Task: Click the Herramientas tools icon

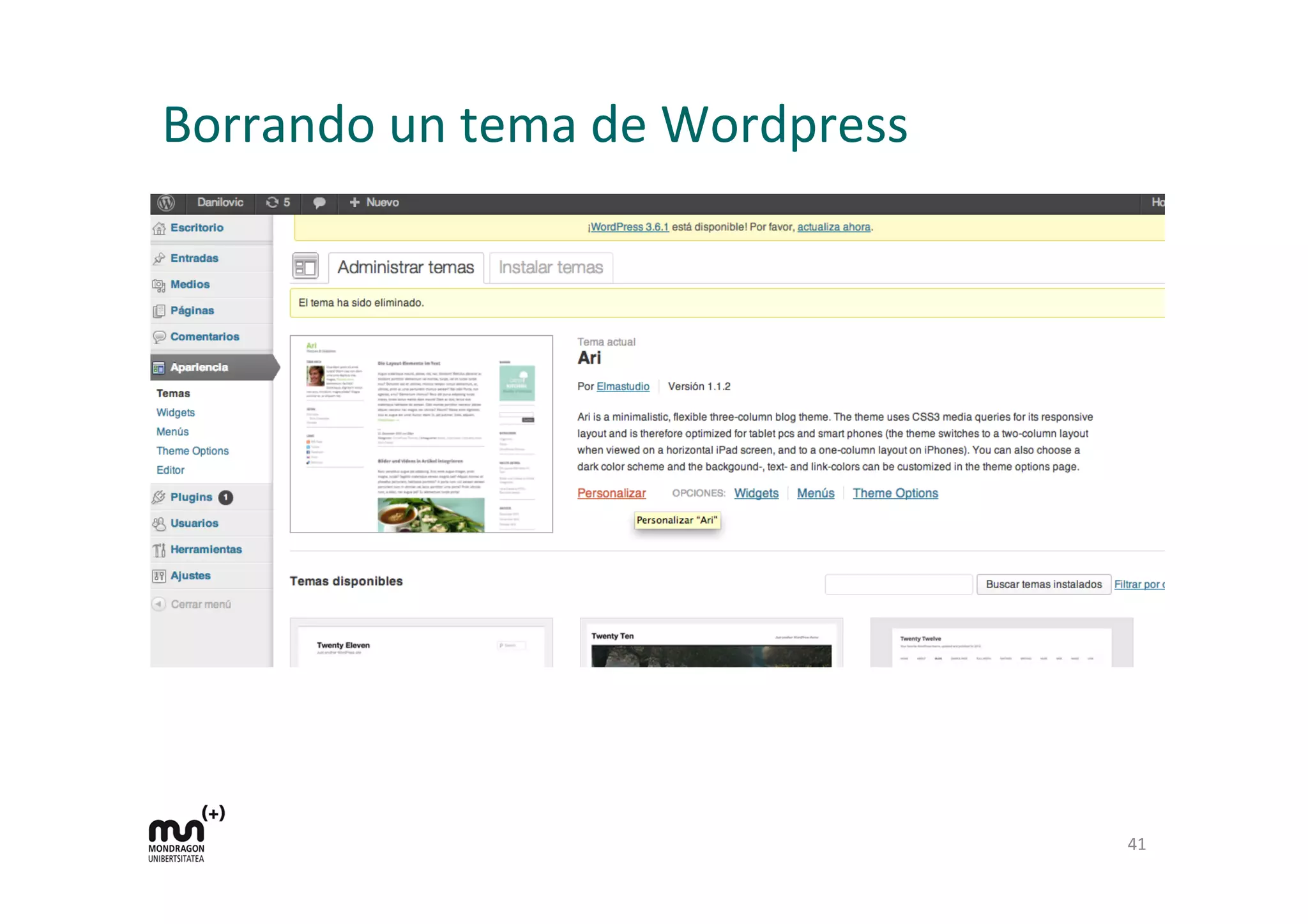Action: click(159, 550)
